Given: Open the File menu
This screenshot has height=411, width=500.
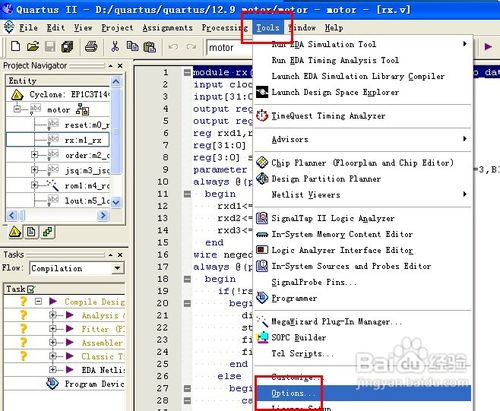Looking at the screenshot, I should [x=28, y=28].
